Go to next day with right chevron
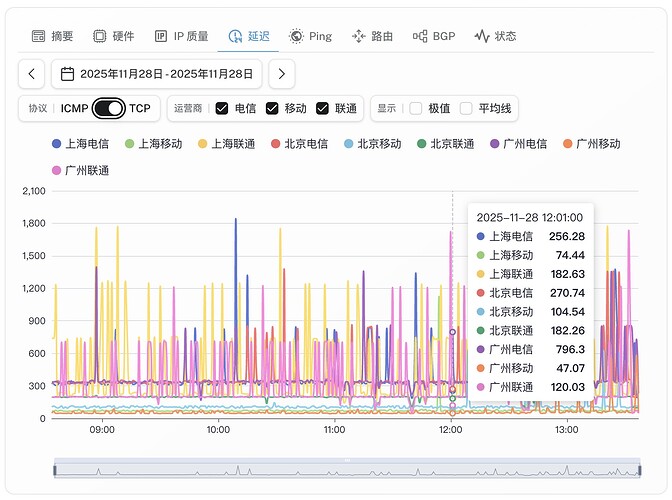Viewport: 672px width, 500px height. tap(282, 74)
